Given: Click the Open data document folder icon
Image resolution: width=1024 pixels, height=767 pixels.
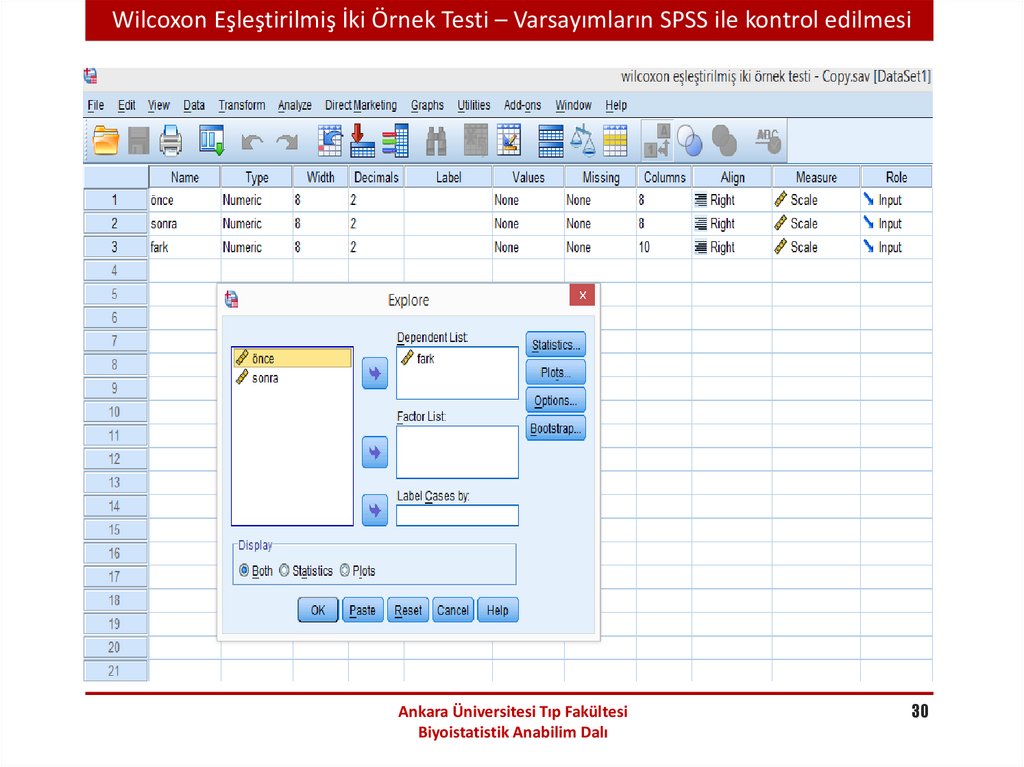Looking at the screenshot, I should (x=105, y=141).
